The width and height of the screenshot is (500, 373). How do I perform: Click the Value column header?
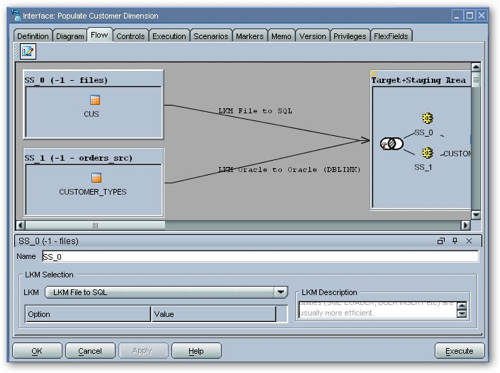(214, 314)
